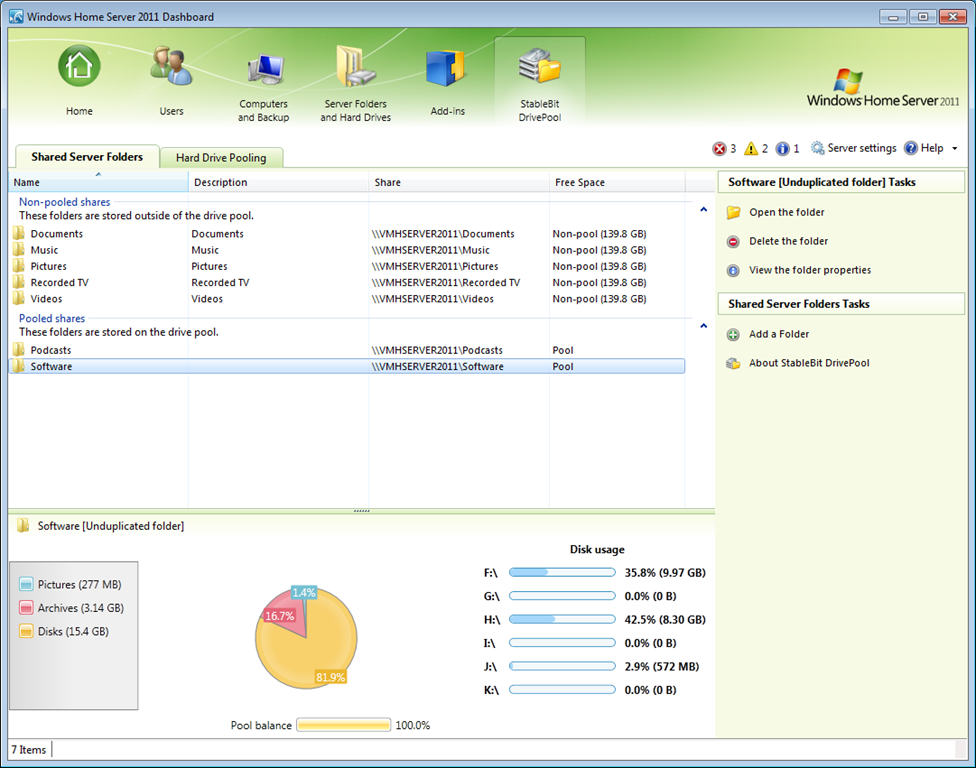976x768 pixels.
Task: Click the H:\ disk usage bar
Action: (562, 619)
